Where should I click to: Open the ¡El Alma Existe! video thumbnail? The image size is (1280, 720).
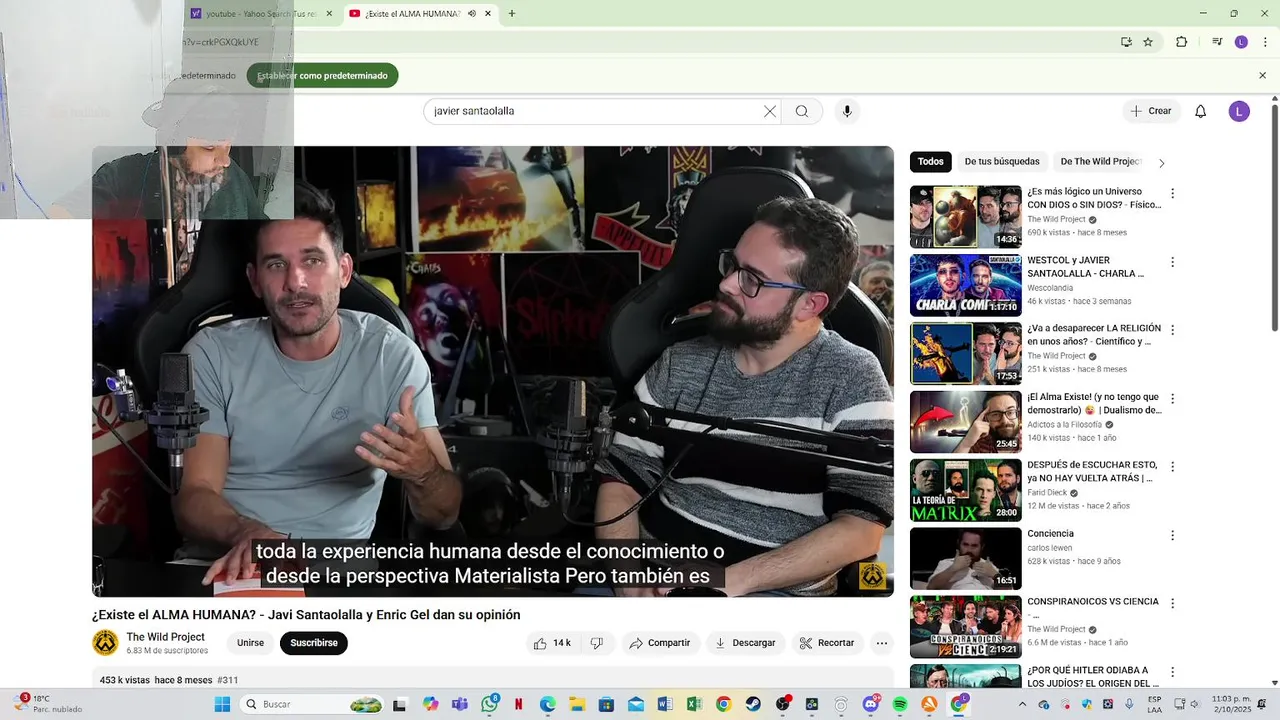(x=966, y=422)
